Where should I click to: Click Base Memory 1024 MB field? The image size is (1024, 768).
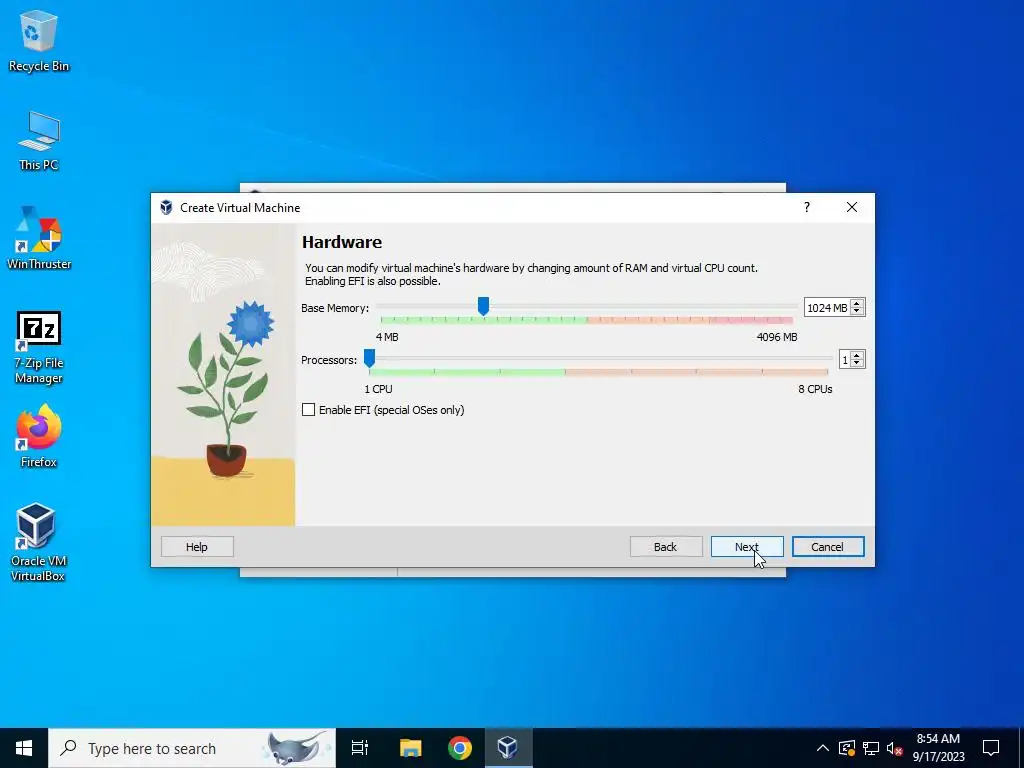point(827,308)
